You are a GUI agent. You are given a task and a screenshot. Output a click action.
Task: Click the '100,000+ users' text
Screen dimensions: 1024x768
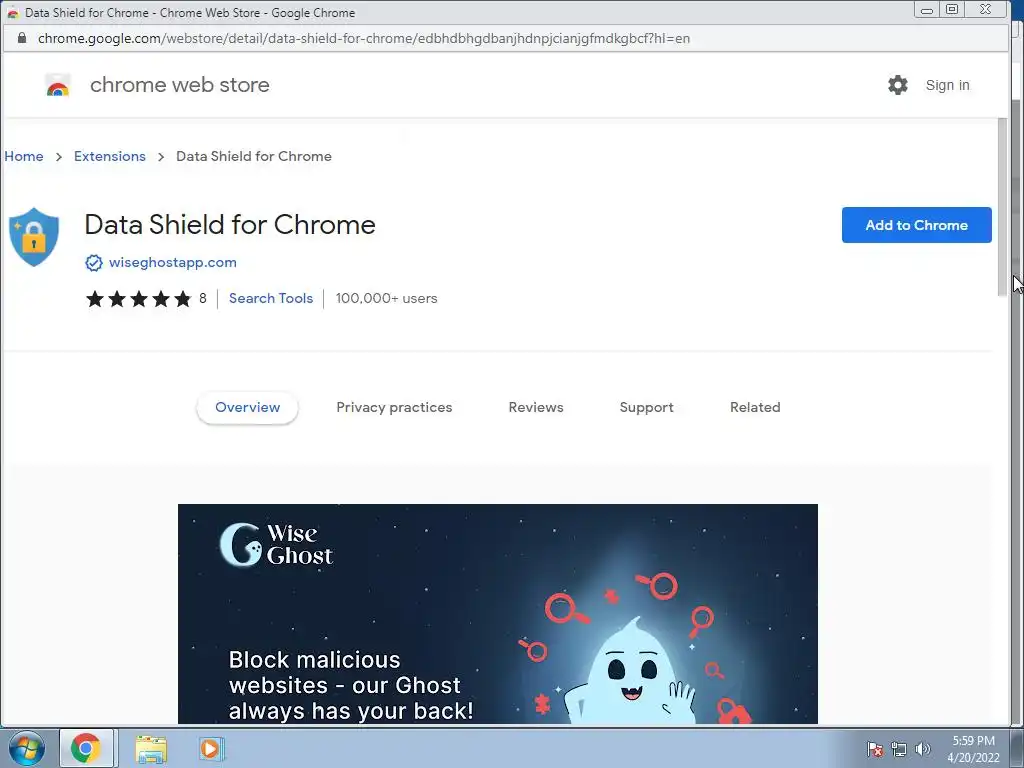pos(387,298)
